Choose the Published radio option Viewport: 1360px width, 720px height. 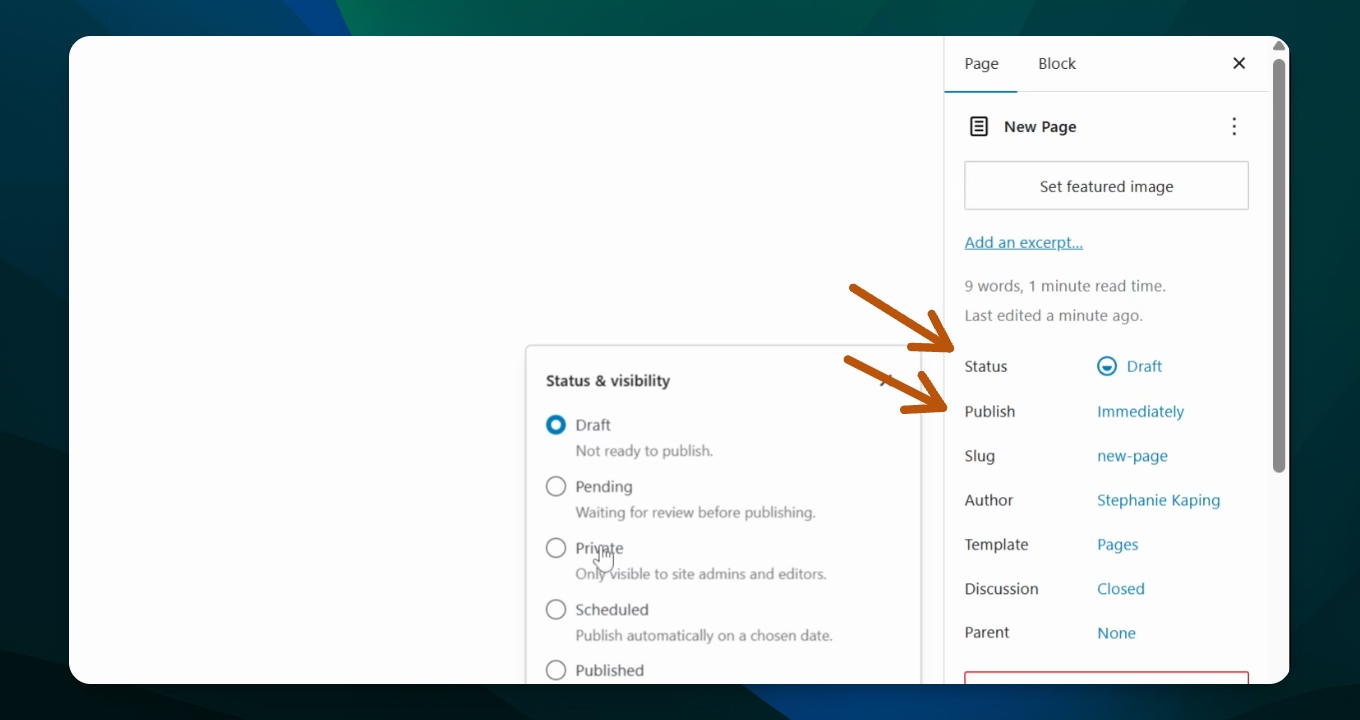(x=556, y=670)
